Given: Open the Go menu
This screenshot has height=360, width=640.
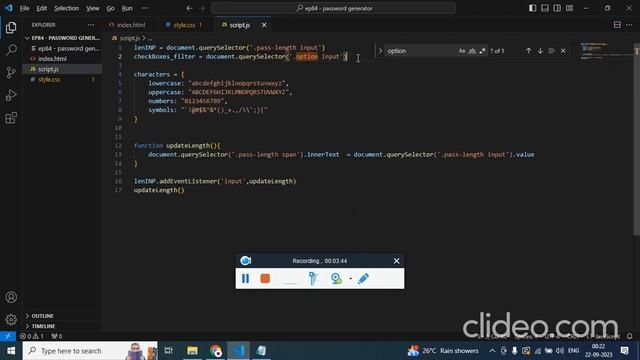Looking at the screenshot, I should click(x=111, y=8).
